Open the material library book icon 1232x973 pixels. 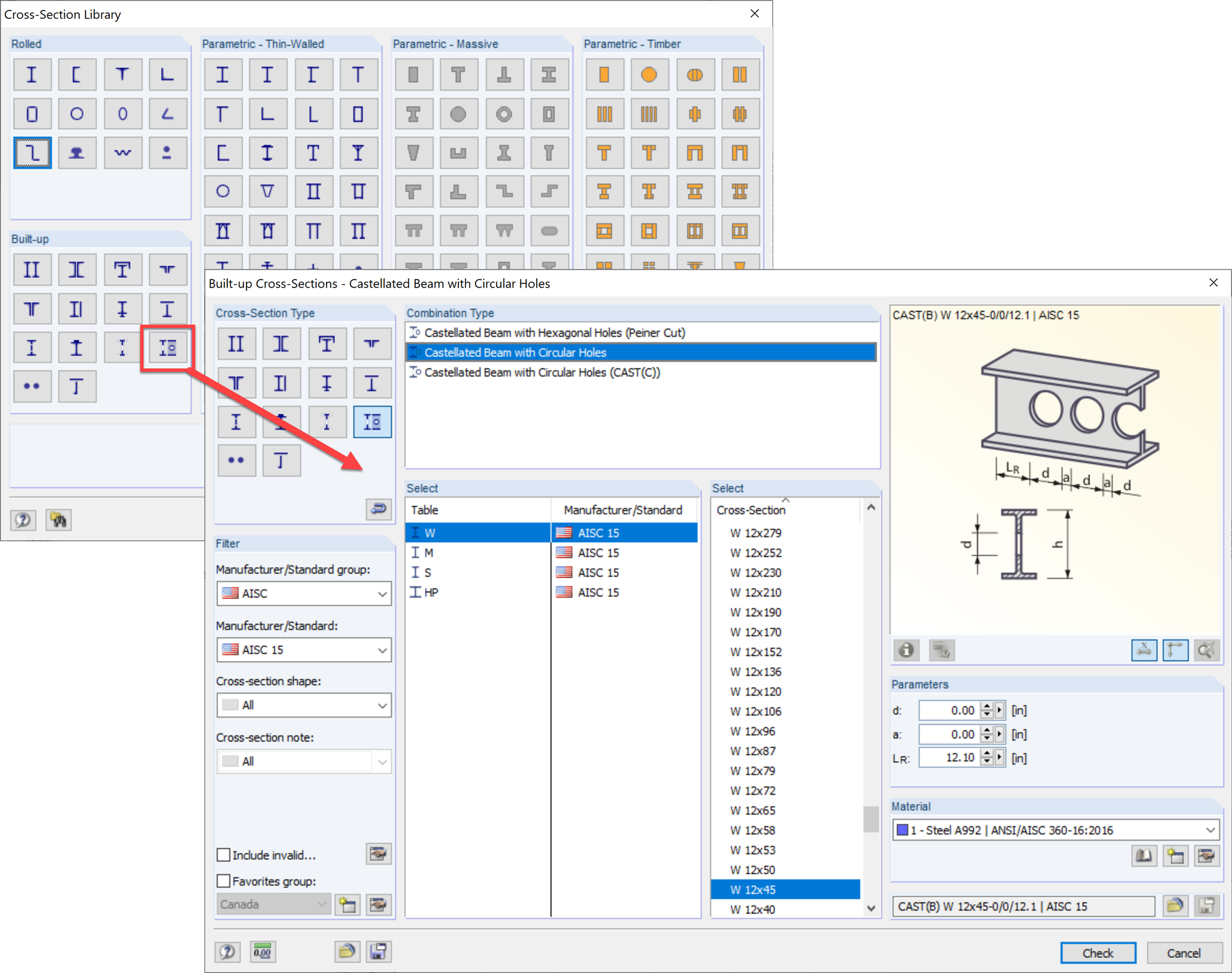pos(1144,856)
